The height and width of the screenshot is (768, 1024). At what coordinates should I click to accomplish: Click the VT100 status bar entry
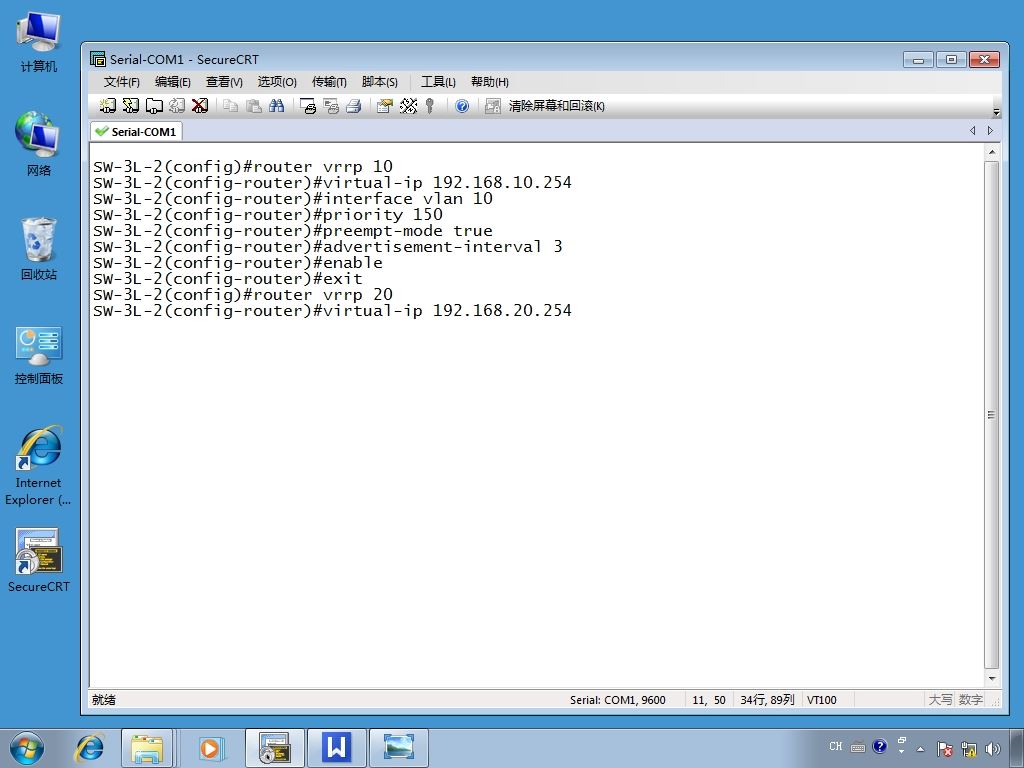822,700
